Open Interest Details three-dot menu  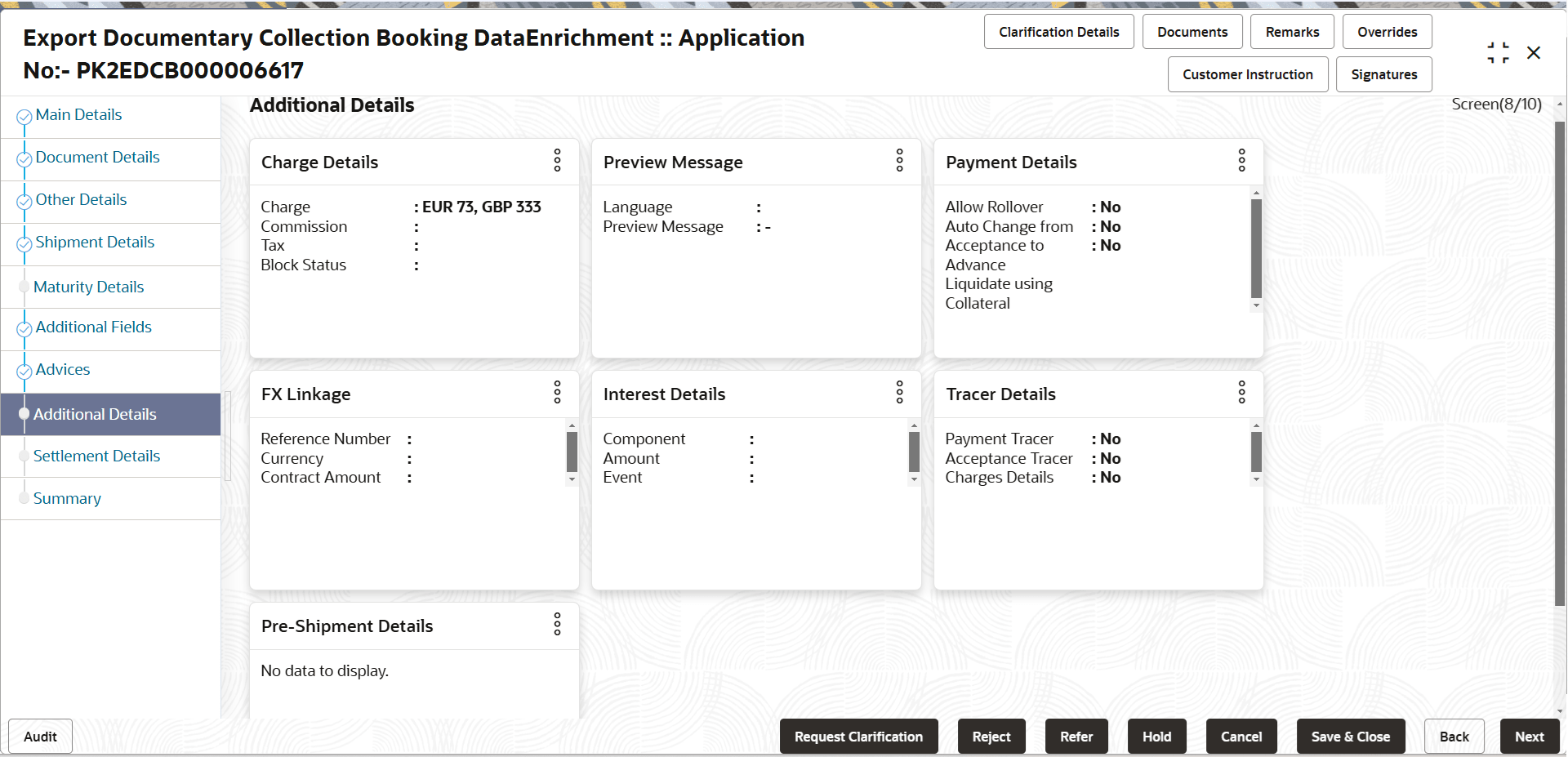coord(900,392)
